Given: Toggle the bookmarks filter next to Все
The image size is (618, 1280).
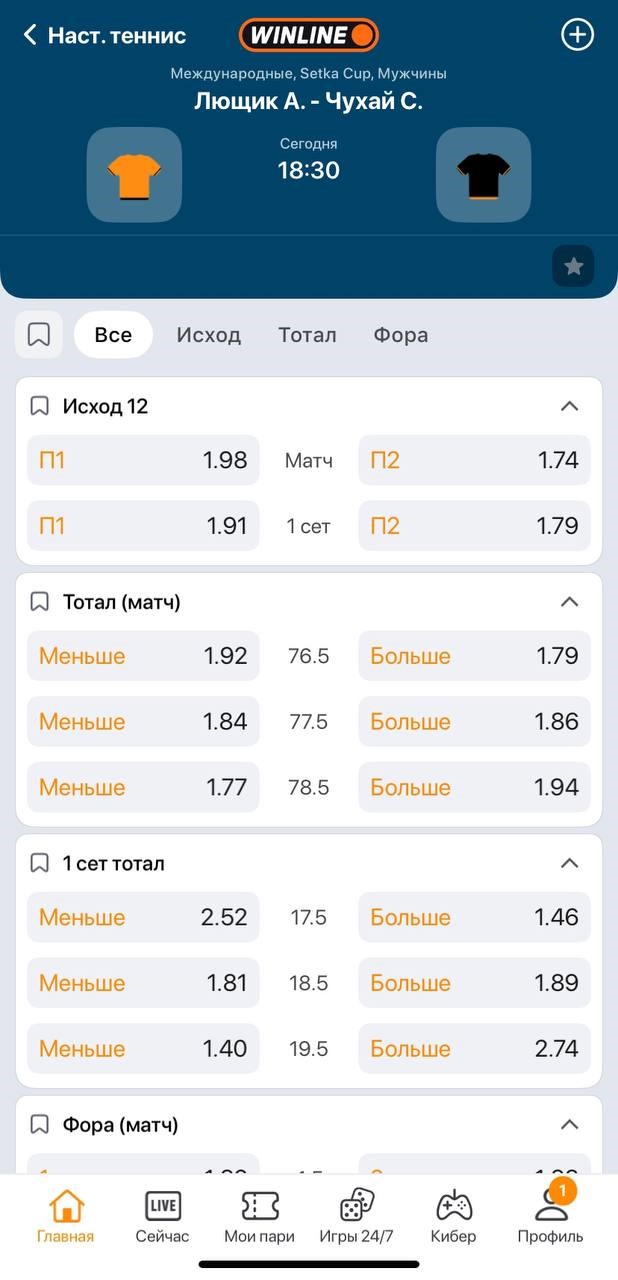Looking at the screenshot, I should pyautogui.click(x=39, y=335).
